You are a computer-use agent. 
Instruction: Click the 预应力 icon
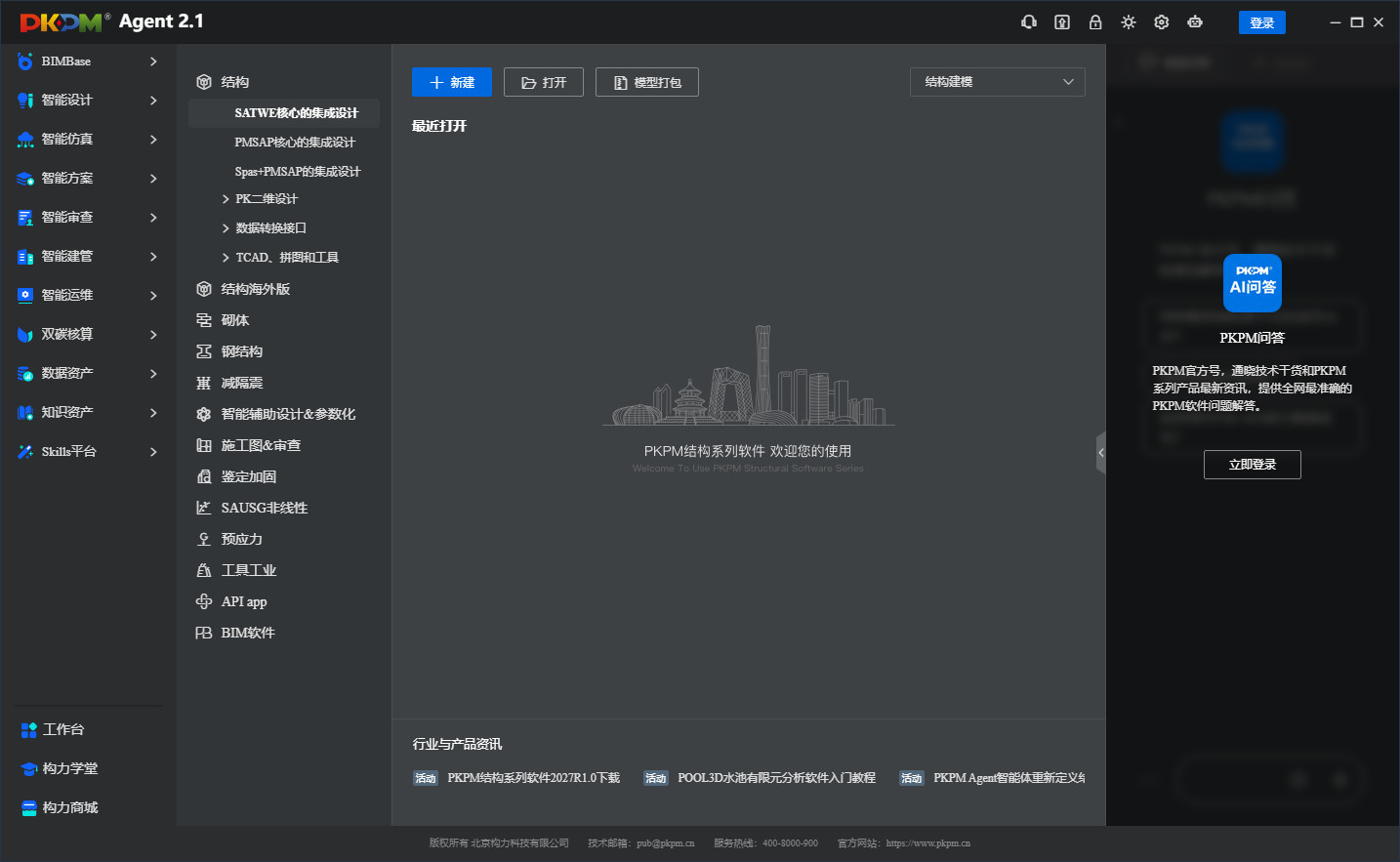click(x=204, y=539)
